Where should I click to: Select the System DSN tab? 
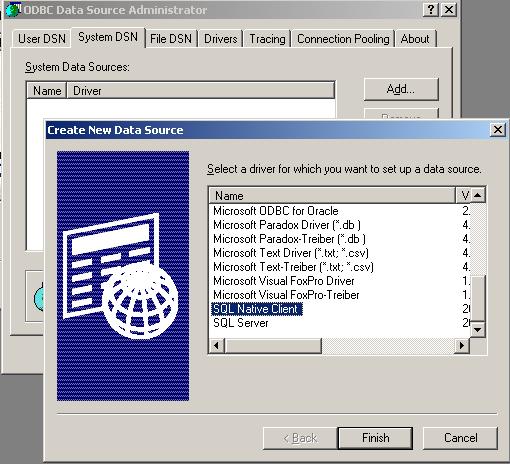click(x=108, y=37)
